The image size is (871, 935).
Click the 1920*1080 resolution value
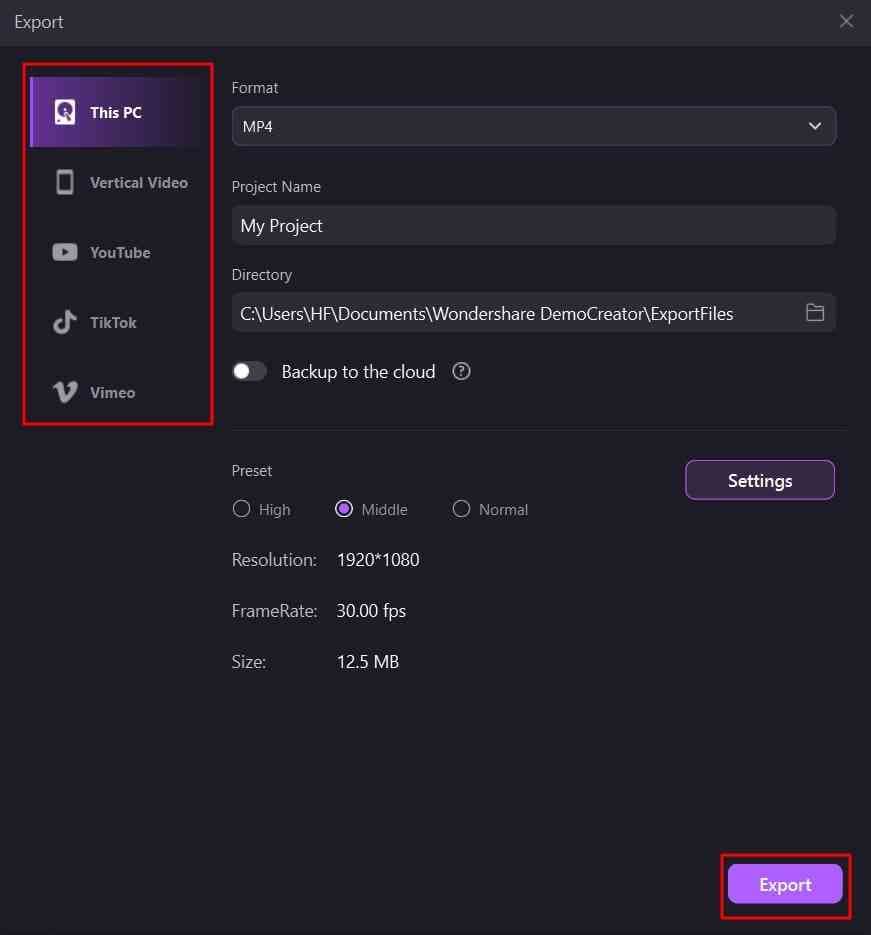(x=378, y=560)
